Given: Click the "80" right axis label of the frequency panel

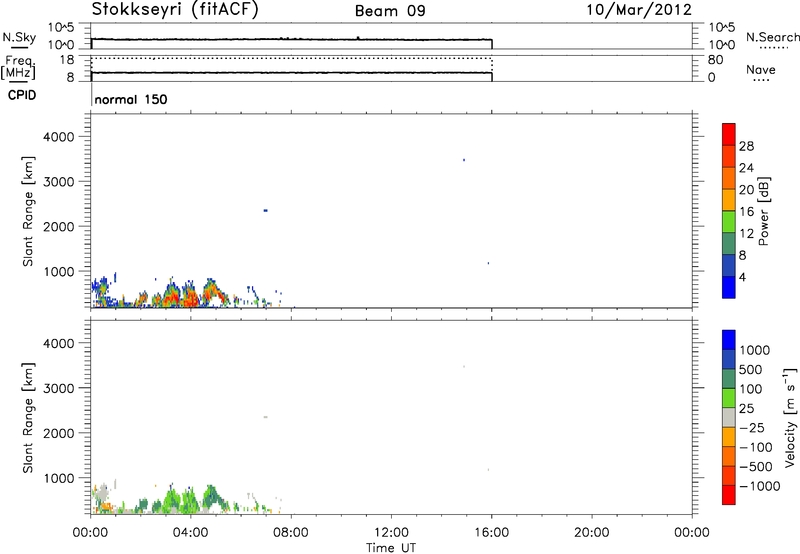Looking at the screenshot, I should (x=715, y=60).
